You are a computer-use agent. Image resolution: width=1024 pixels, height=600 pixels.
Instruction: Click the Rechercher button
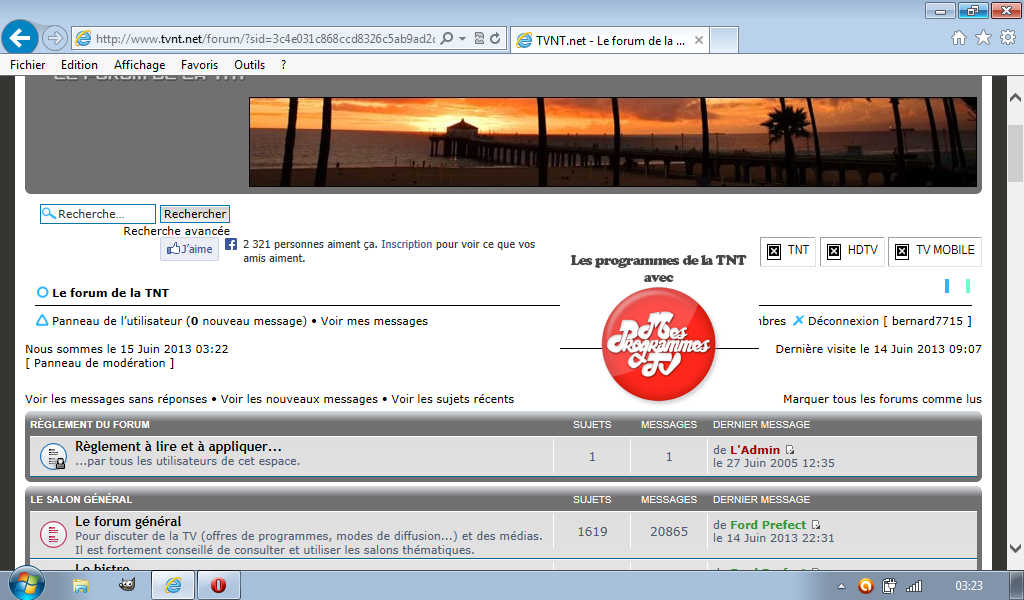tap(195, 213)
